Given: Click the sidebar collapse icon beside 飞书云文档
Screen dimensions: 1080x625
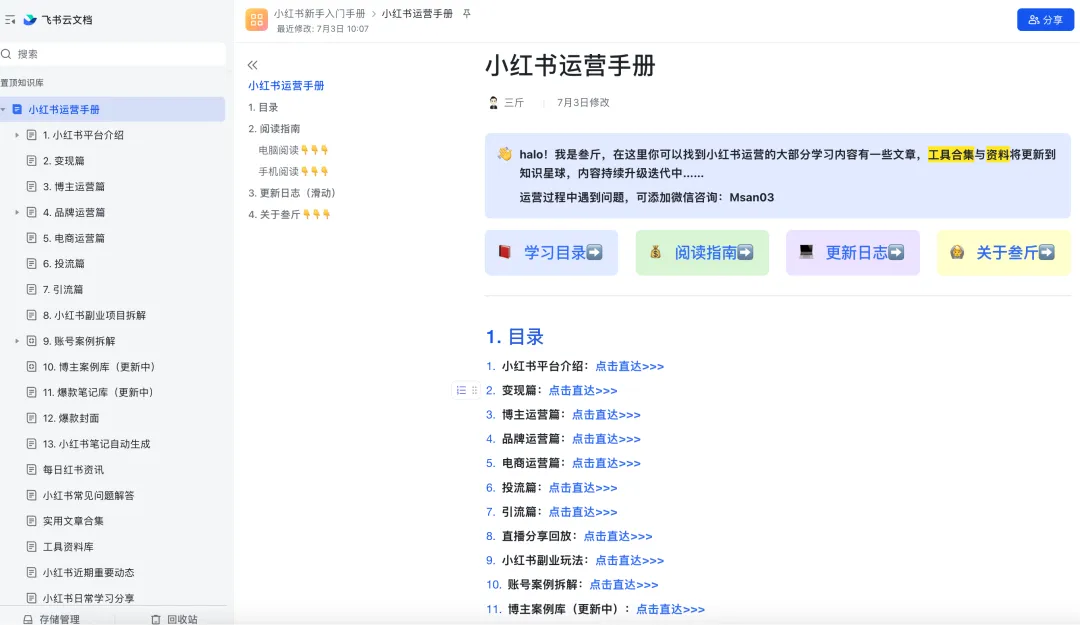Looking at the screenshot, I should (x=10, y=19).
